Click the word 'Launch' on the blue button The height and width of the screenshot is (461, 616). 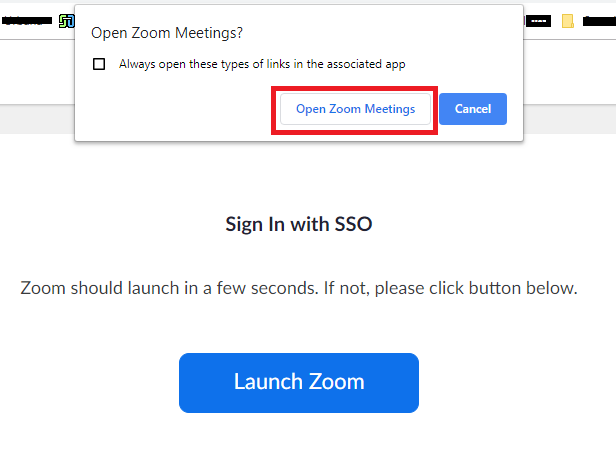pos(267,382)
